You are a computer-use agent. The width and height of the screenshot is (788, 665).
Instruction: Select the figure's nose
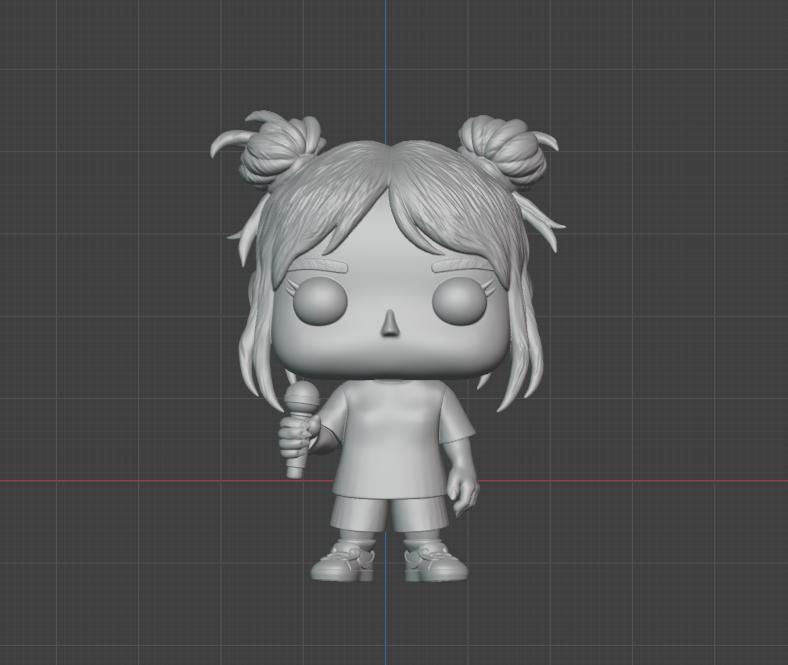[390, 325]
